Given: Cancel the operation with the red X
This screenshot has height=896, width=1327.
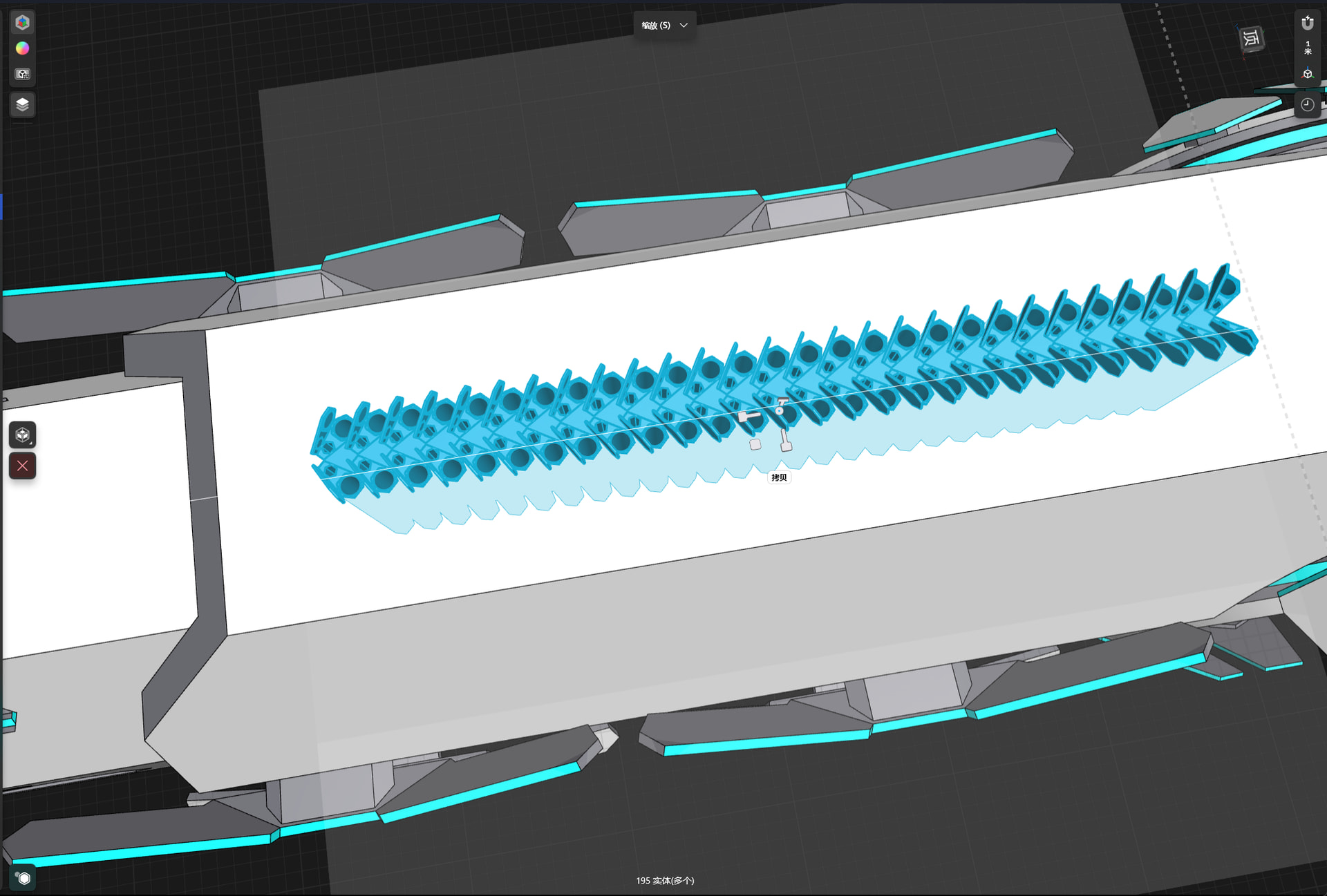Looking at the screenshot, I should pyautogui.click(x=22, y=466).
